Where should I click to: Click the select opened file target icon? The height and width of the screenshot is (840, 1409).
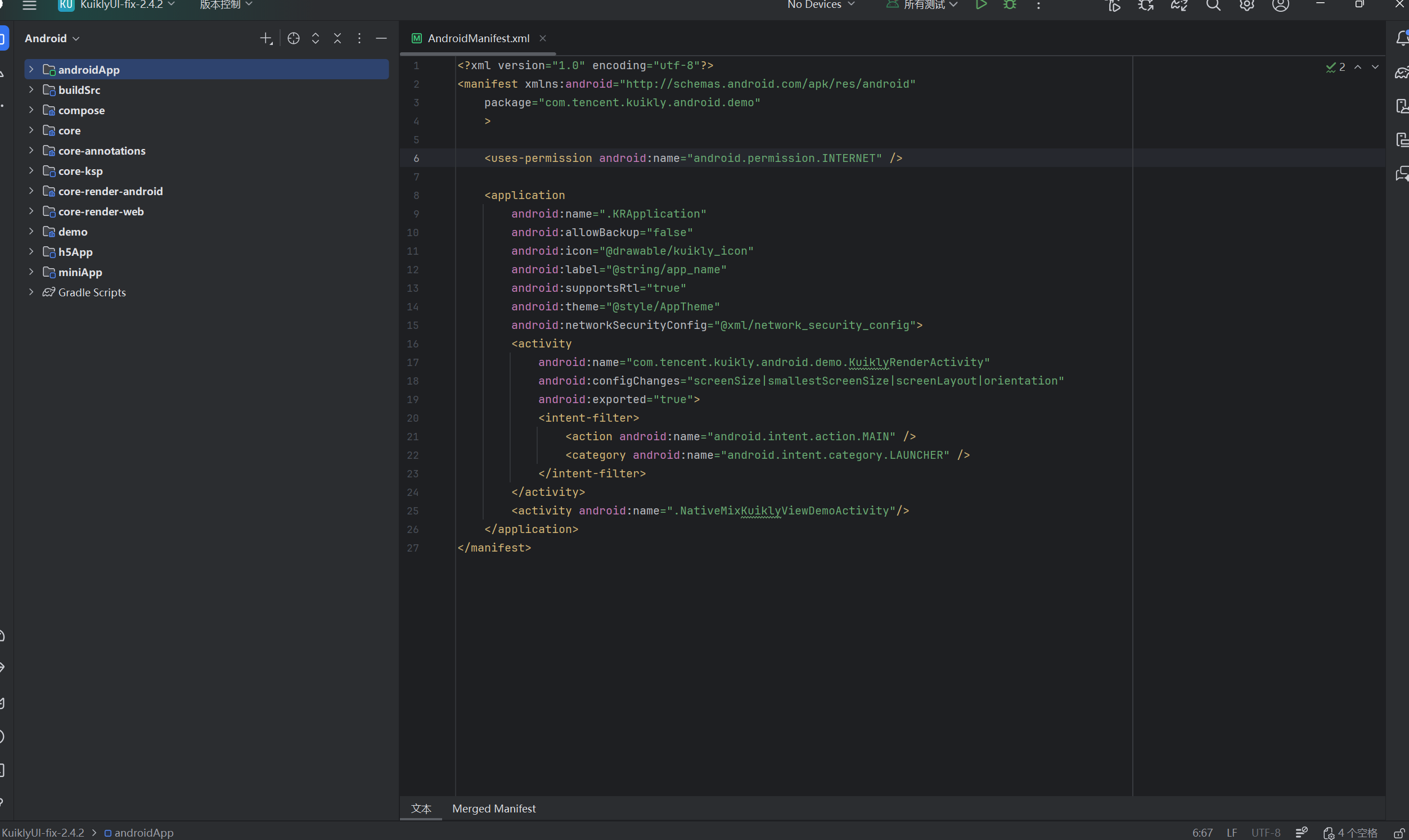click(293, 38)
